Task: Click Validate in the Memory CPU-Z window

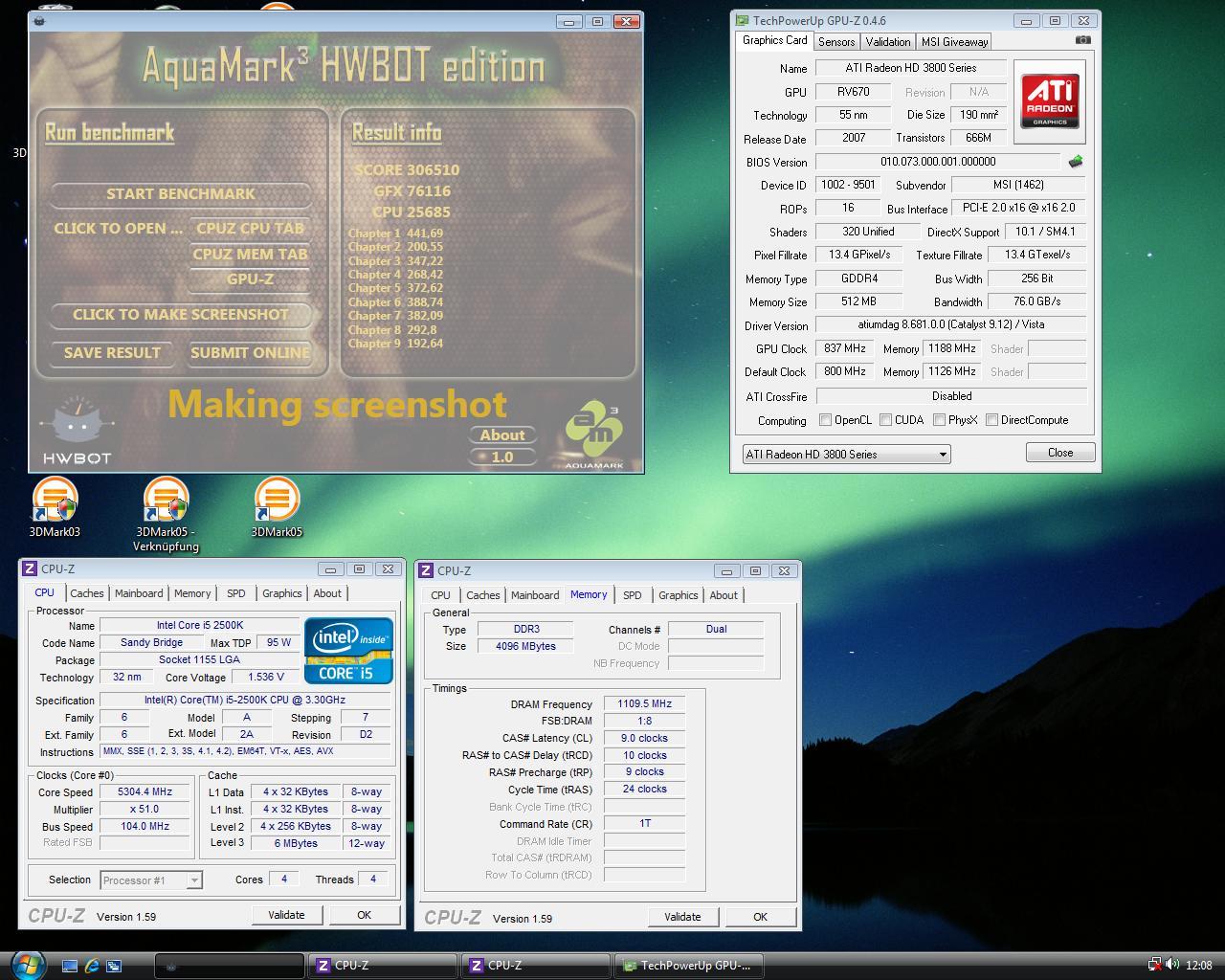Action: [x=682, y=917]
